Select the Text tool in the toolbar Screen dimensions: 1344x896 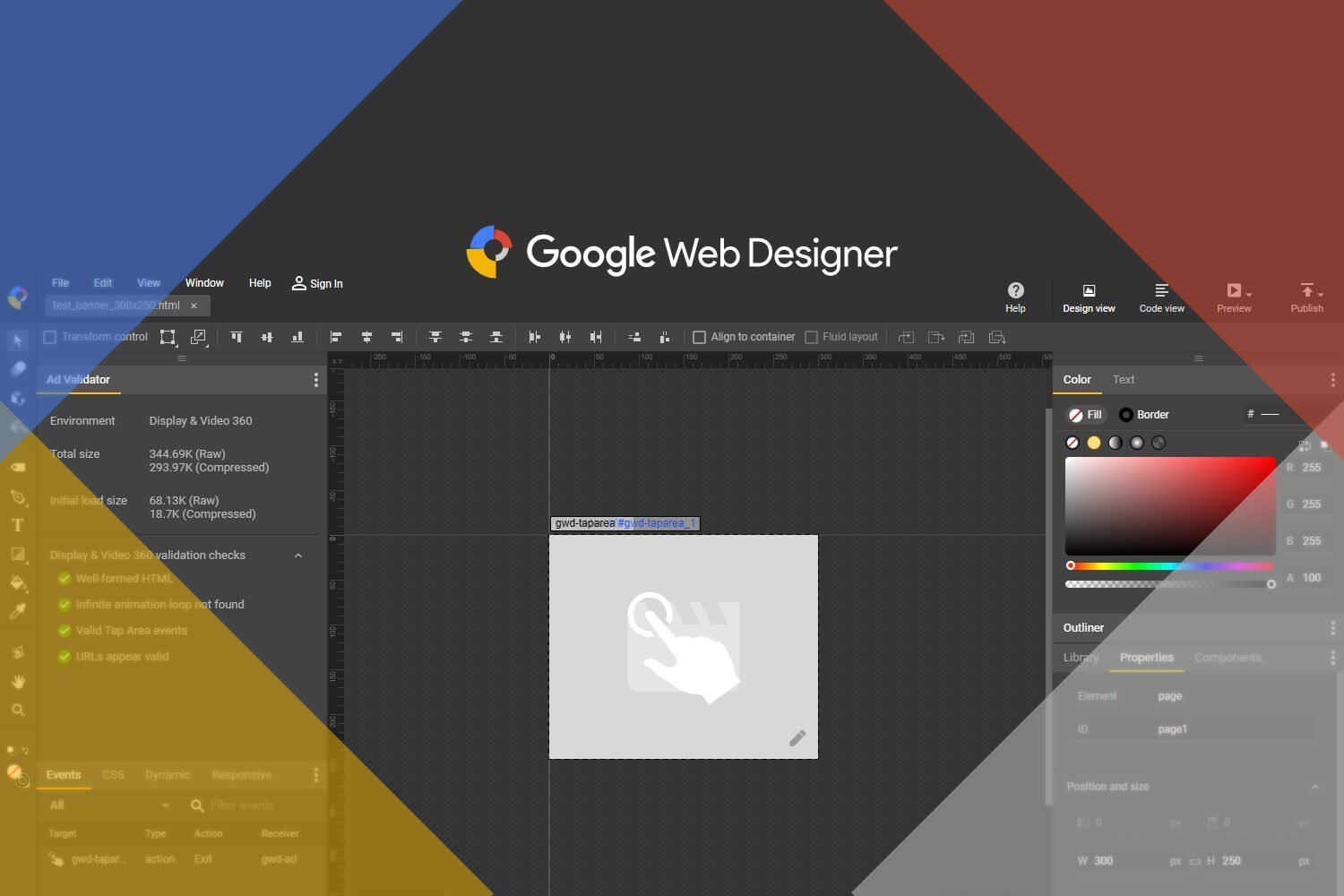18,524
